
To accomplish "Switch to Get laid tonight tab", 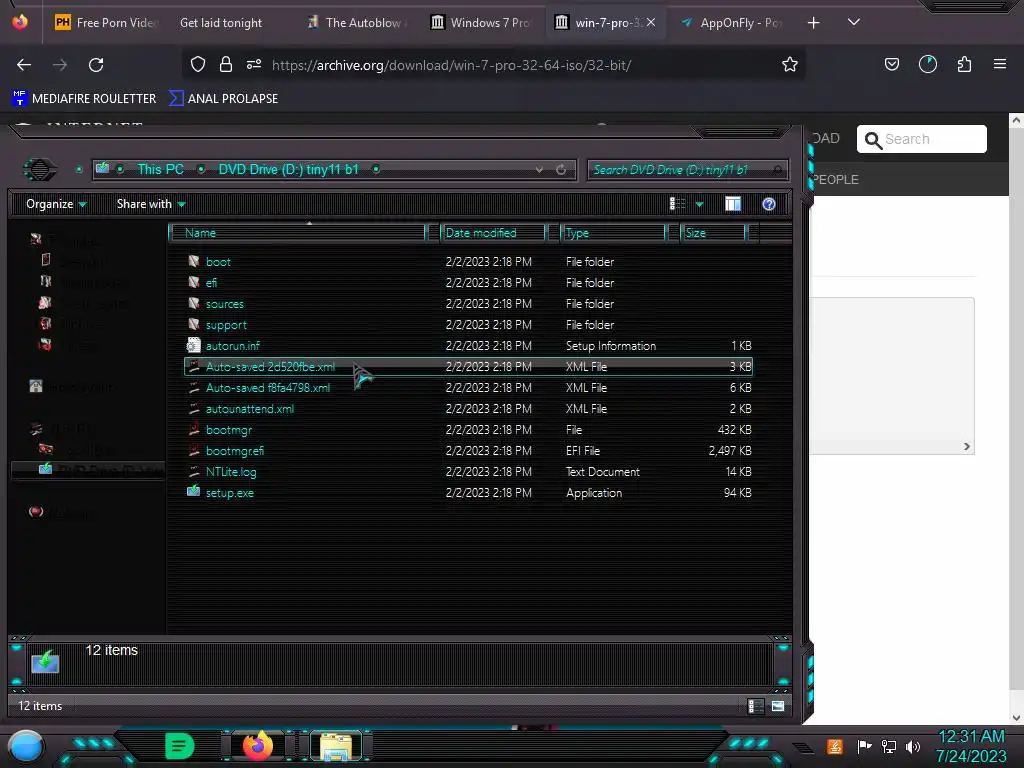I will tap(221, 23).
